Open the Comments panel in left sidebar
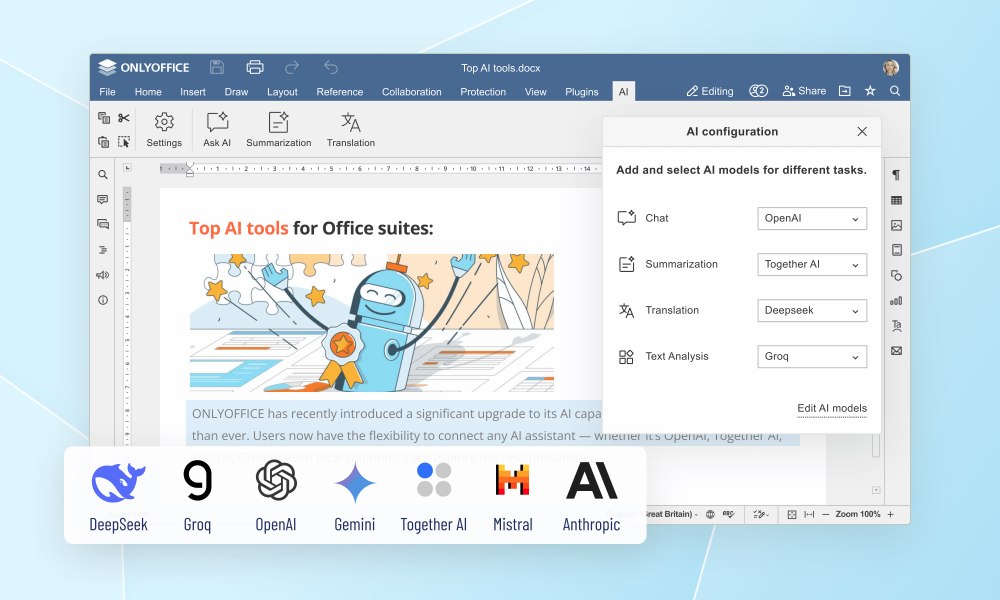This screenshot has width=1000, height=600. coord(103,224)
